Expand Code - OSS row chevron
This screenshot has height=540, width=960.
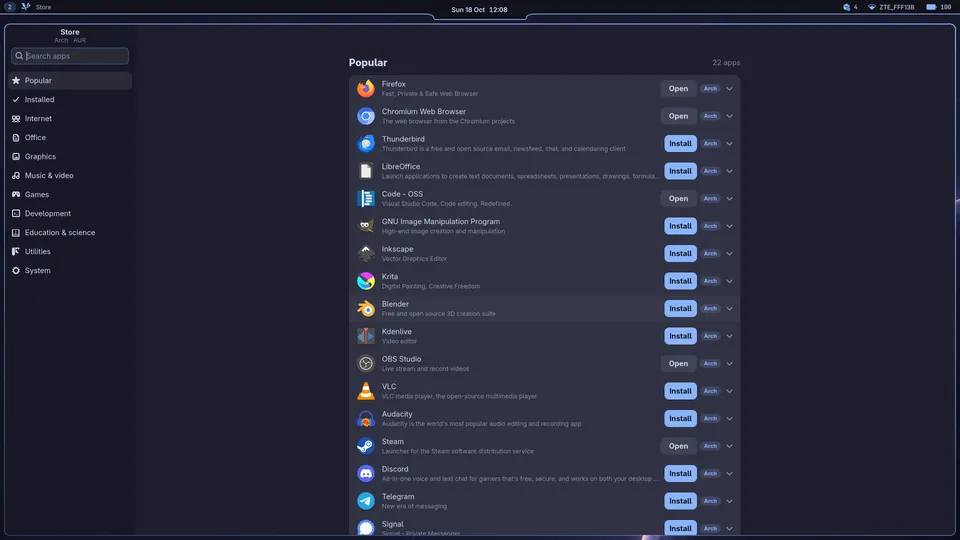point(729,198)
